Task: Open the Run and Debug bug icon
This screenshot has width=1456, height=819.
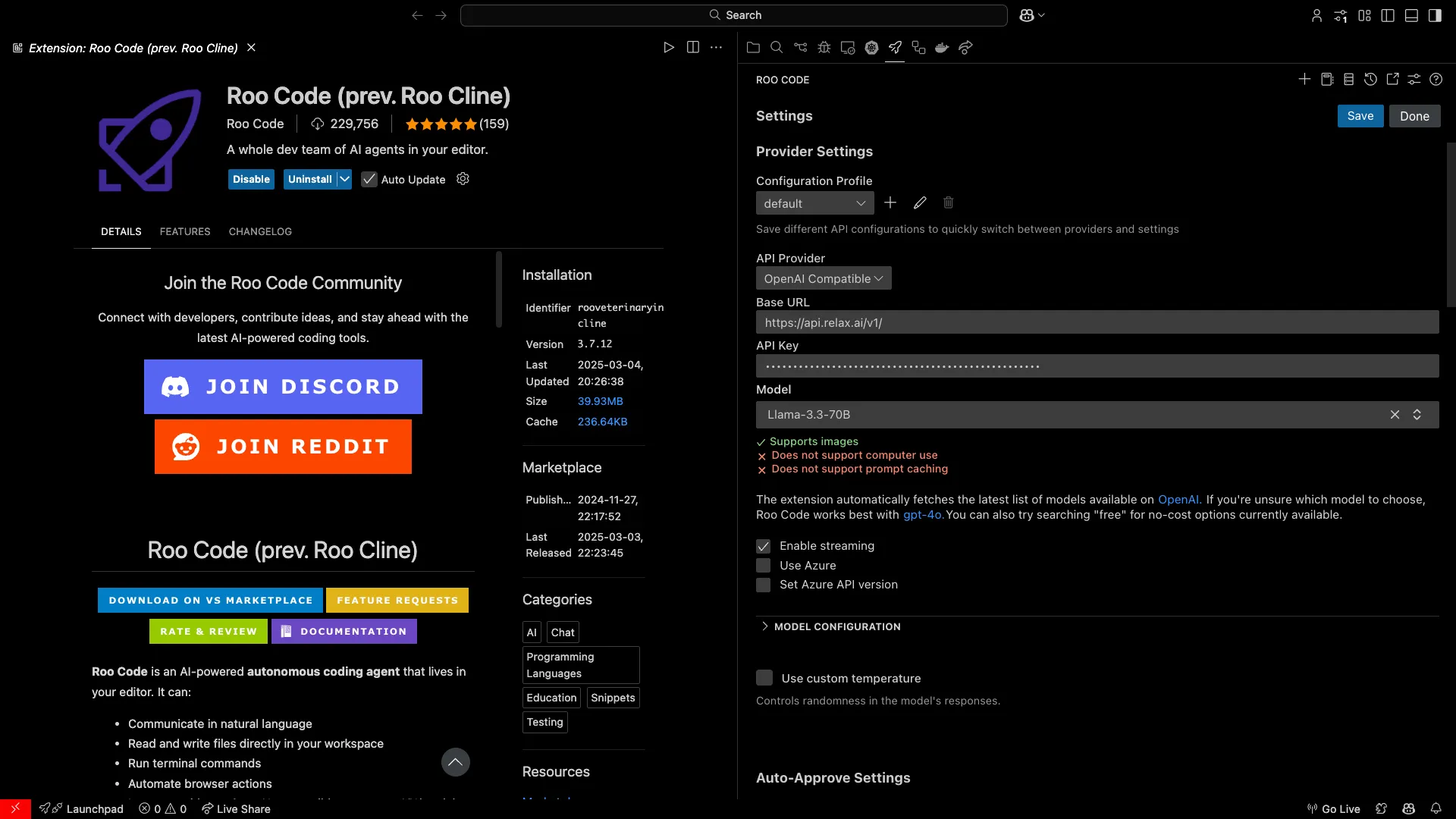Action: 824,48
